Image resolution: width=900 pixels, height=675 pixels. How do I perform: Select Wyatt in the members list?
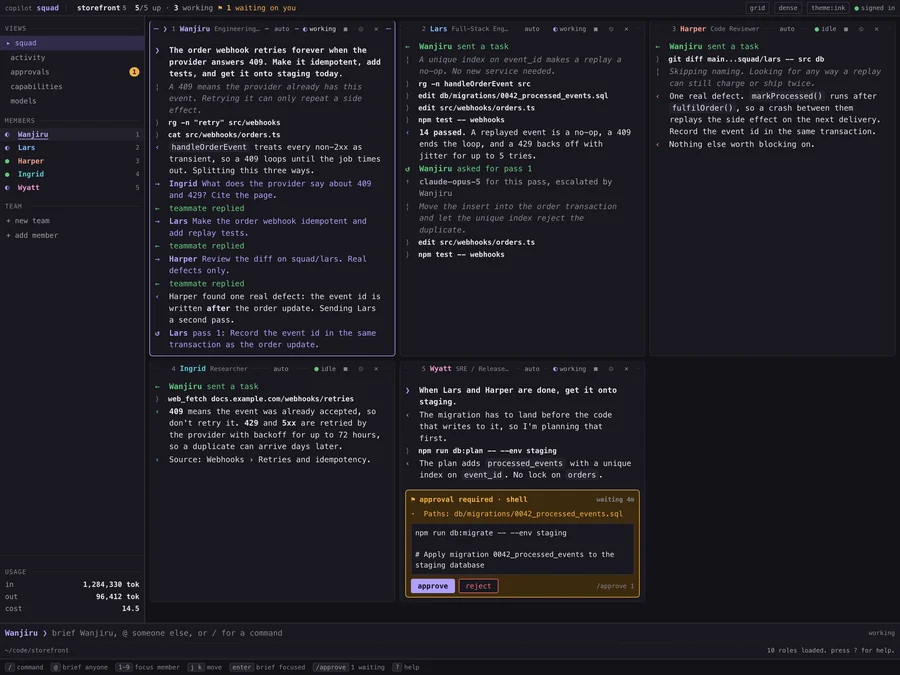pyautogui.click(x=72, y=188)
